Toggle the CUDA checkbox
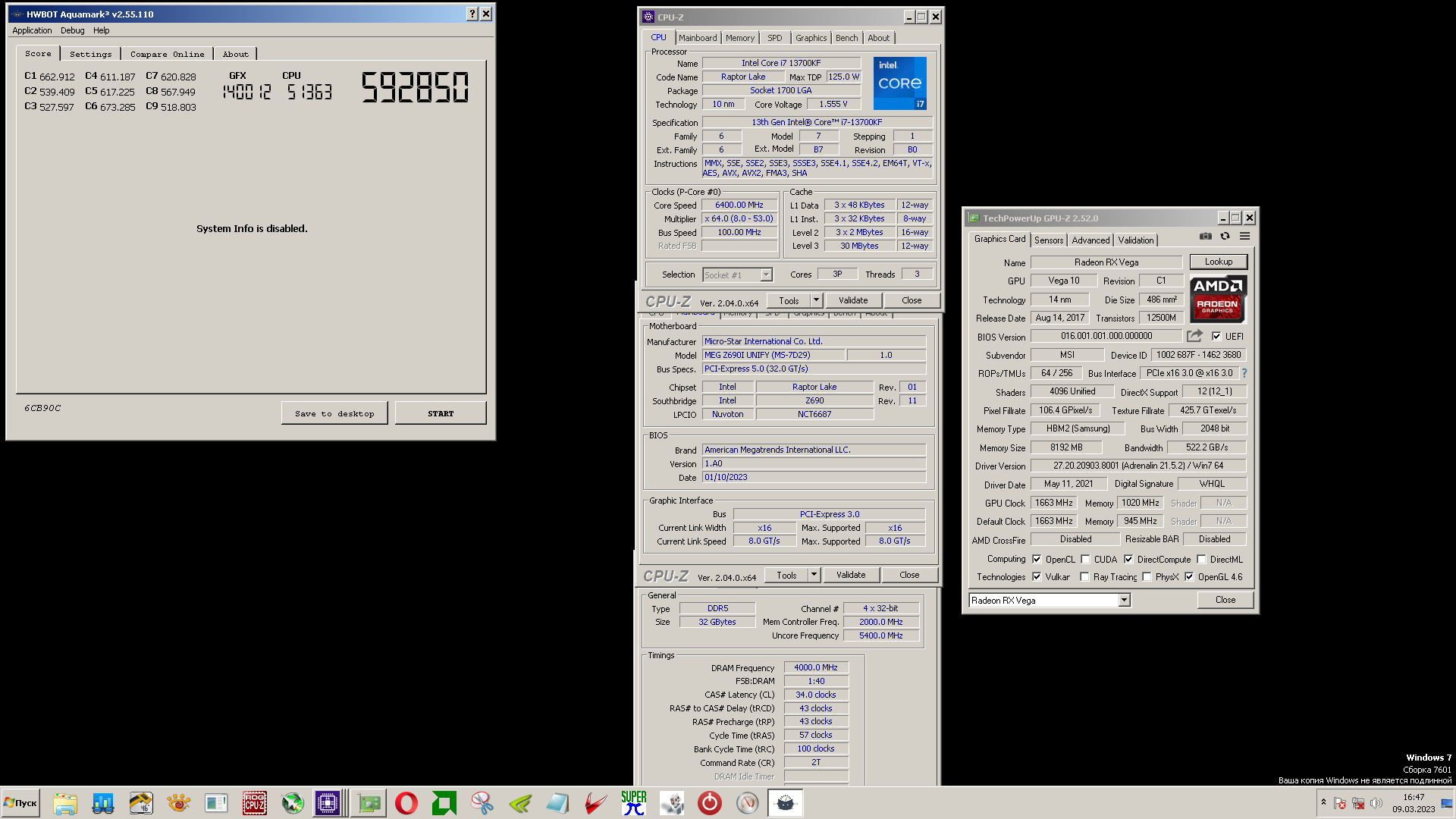This screenshot has width=1456, height=819. point(1085,560)
